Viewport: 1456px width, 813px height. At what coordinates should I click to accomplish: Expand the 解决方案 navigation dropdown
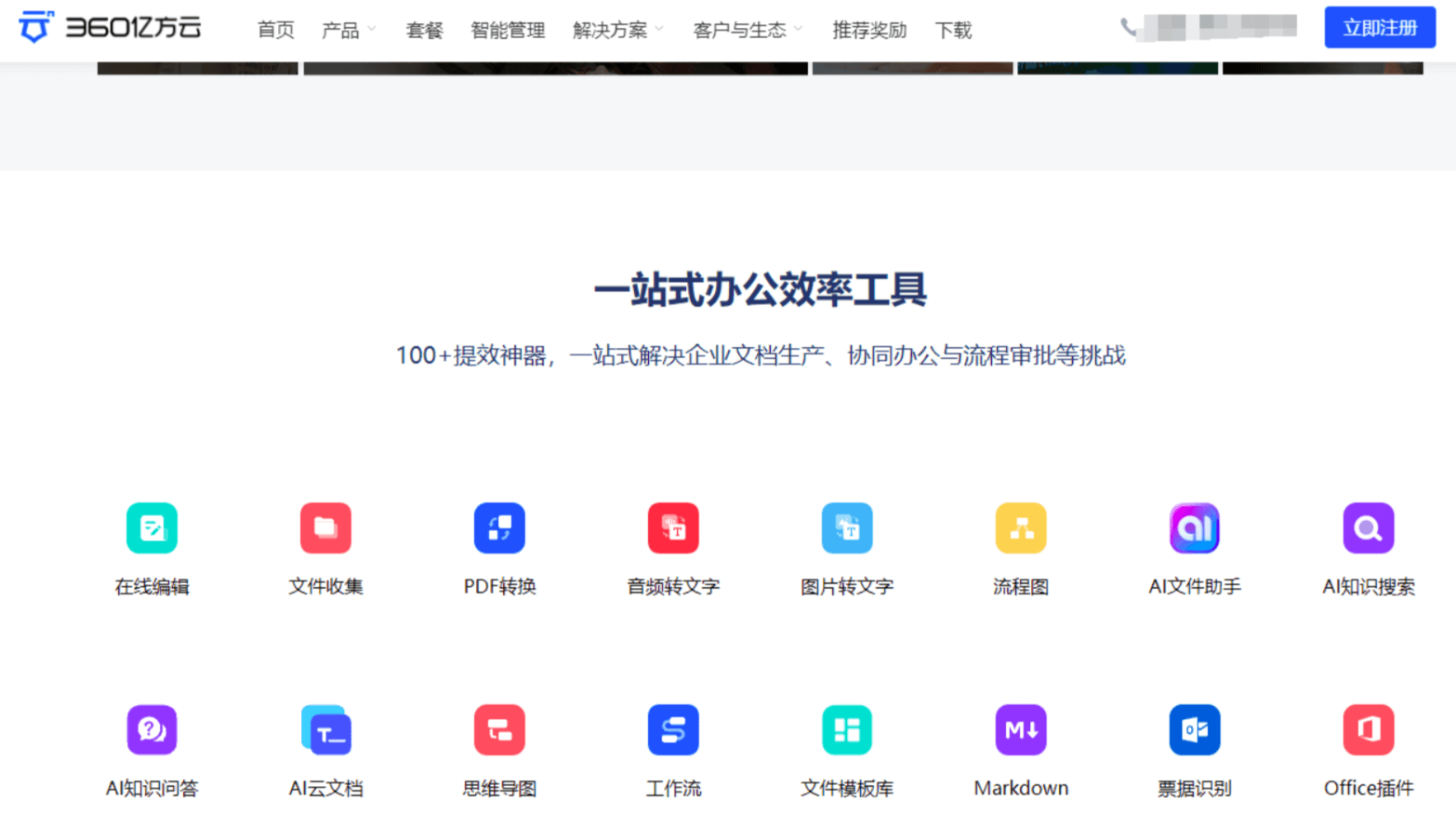click(x=618, y=30)
